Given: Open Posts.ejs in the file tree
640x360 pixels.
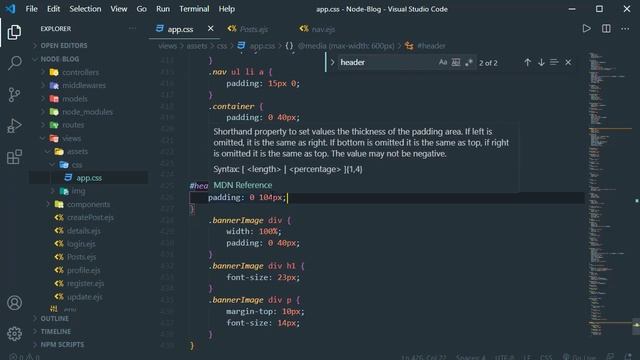Looking at the screenshot, I should (82, 257).
